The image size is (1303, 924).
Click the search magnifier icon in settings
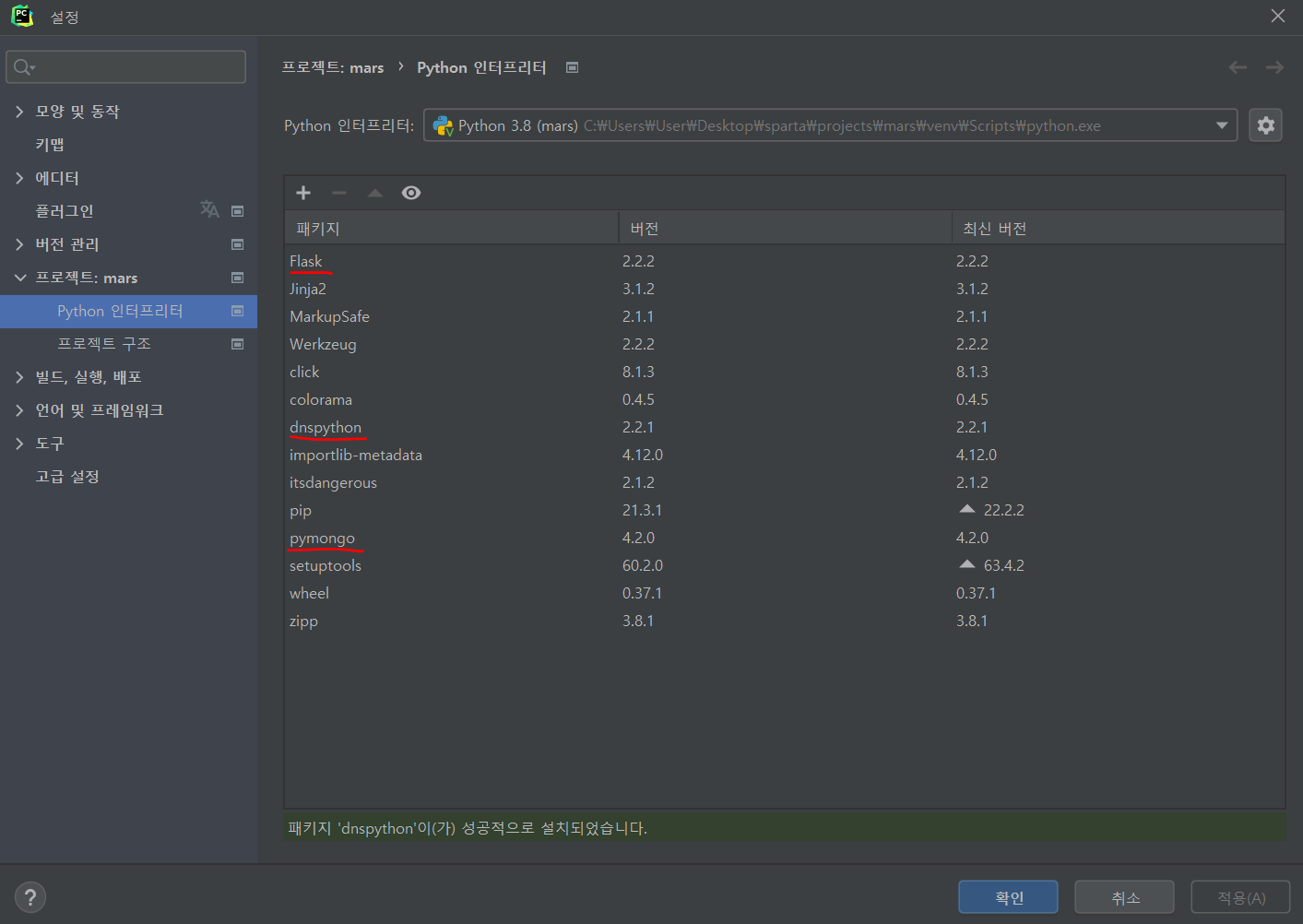(x=23, y=67)
